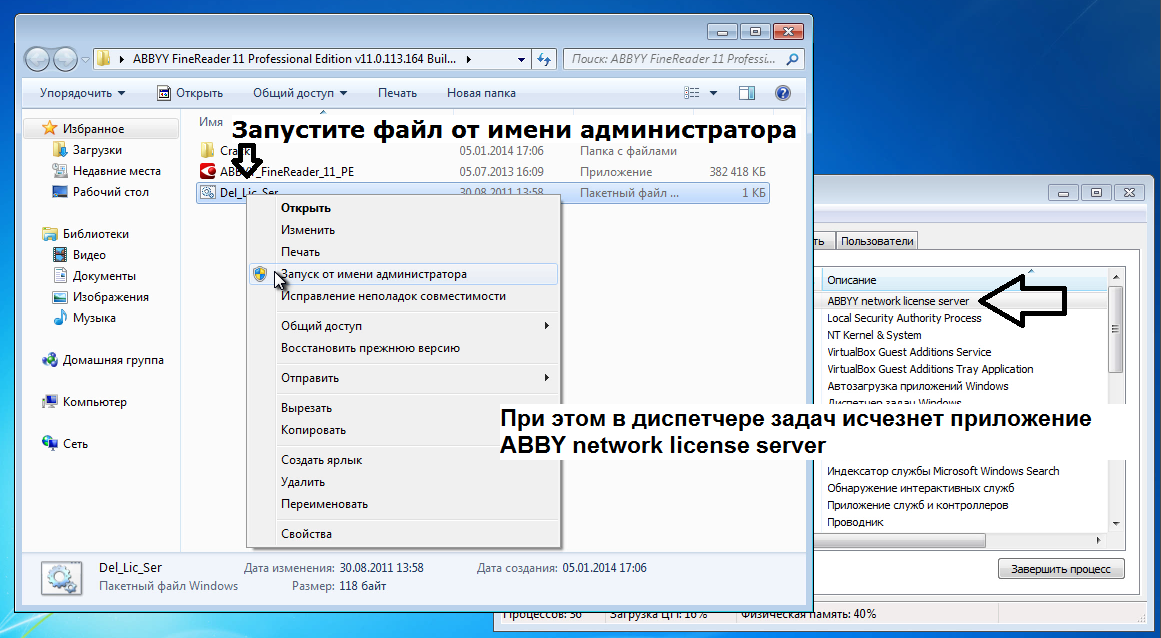Open the Музыка library
1161x638 pixels.
coord(94,318)
